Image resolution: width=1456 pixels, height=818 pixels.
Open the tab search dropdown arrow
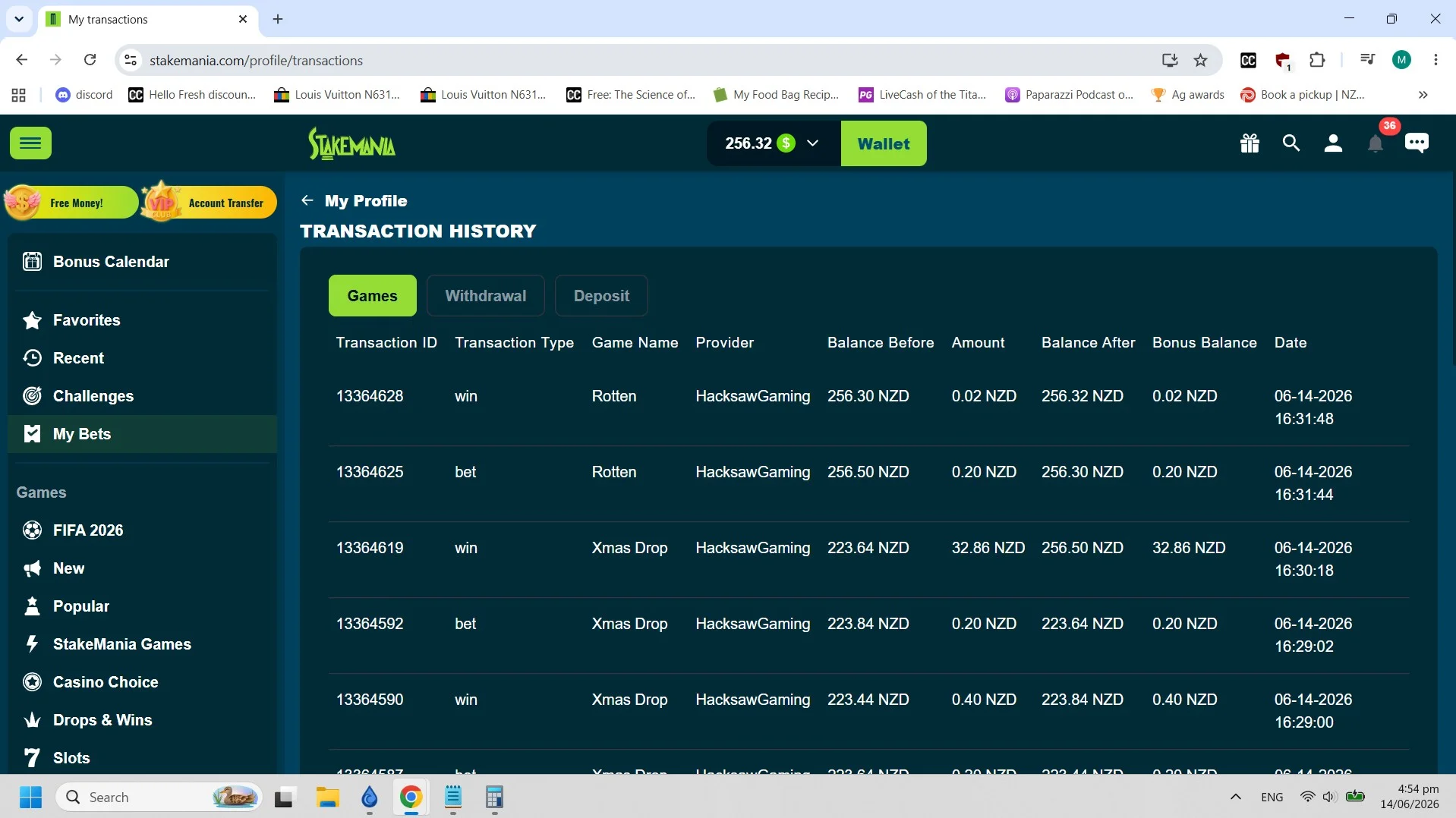pyautogui.click(x=19, y=19)
